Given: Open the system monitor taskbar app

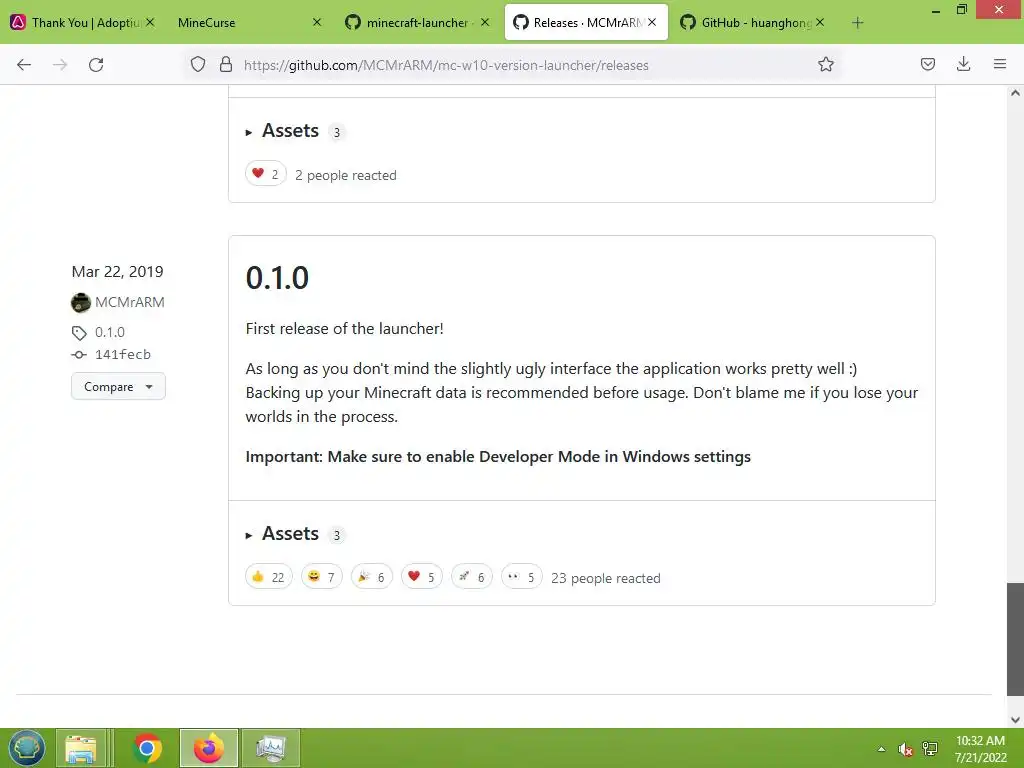Looking at the screenshot, I should [x=271, y=748].
